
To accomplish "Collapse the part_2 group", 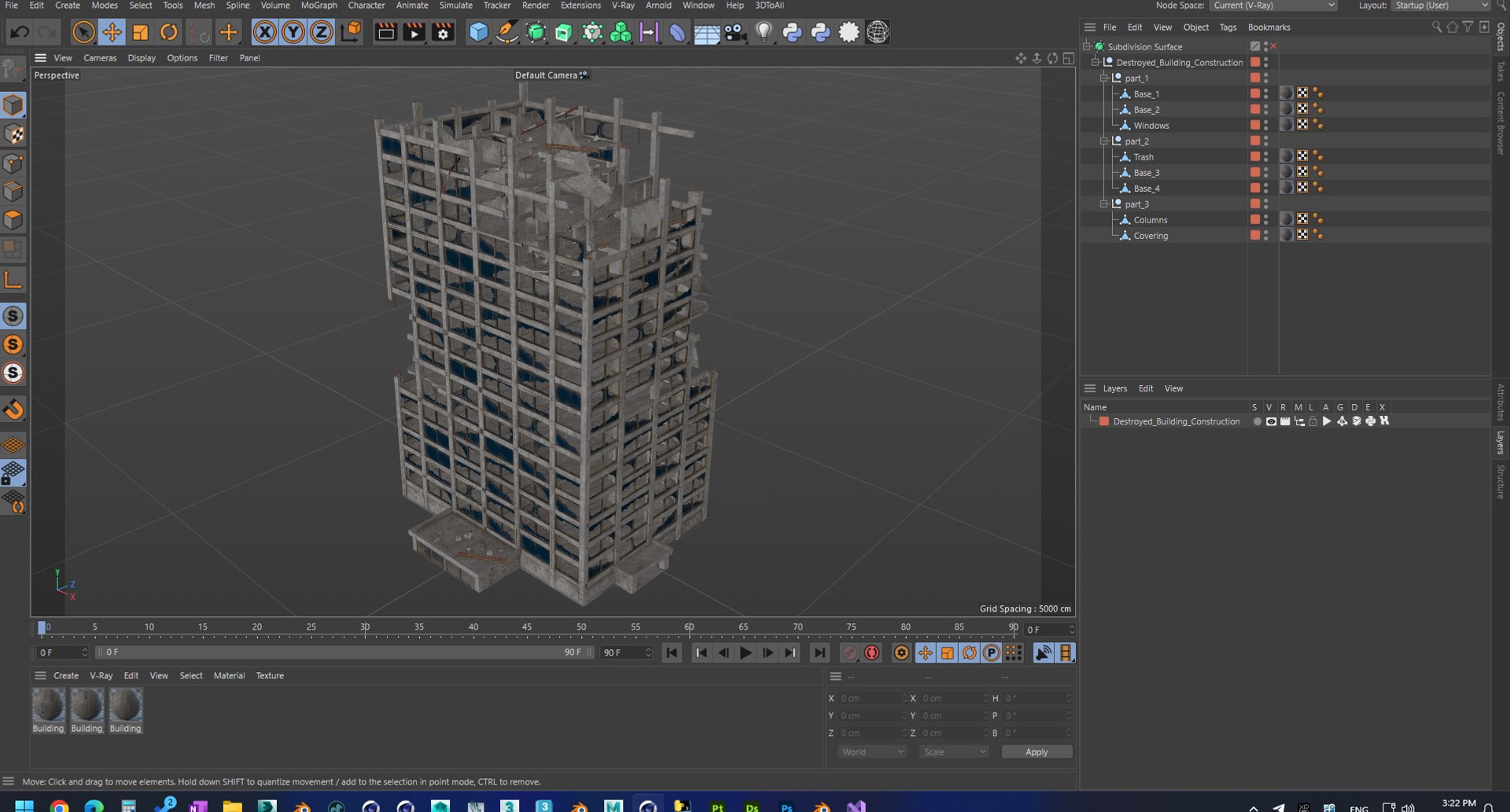I will coord(1104,141).
